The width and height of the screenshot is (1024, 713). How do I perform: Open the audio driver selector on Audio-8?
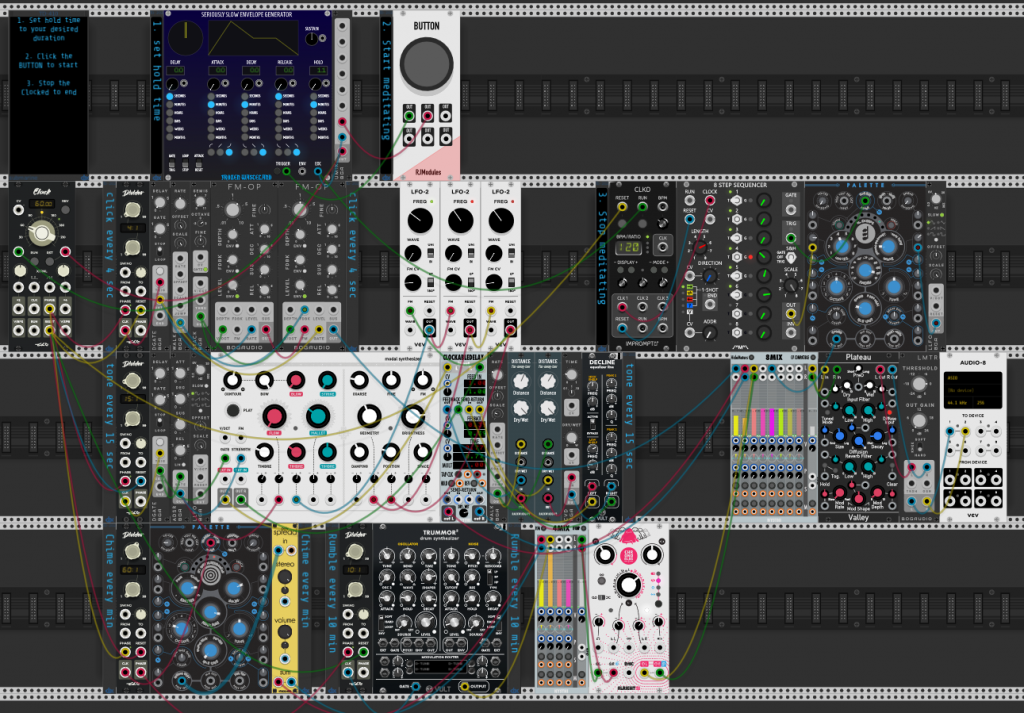(x=972, y=378)
